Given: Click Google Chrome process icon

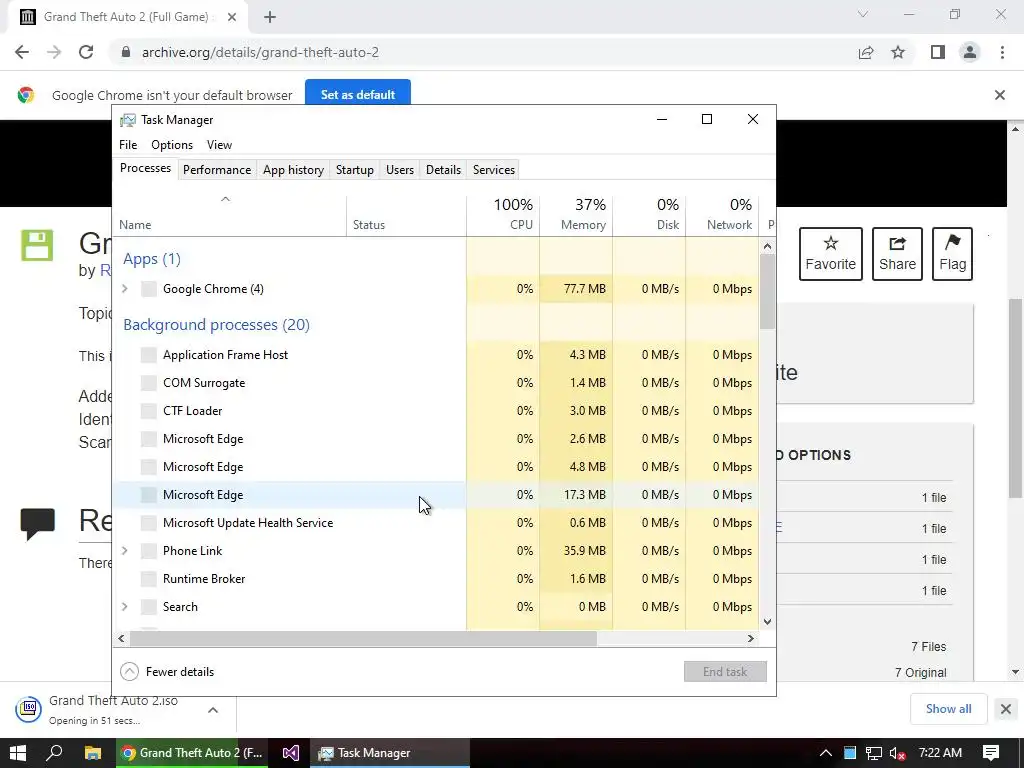Looking at the screenshot, I should point(149,289).
